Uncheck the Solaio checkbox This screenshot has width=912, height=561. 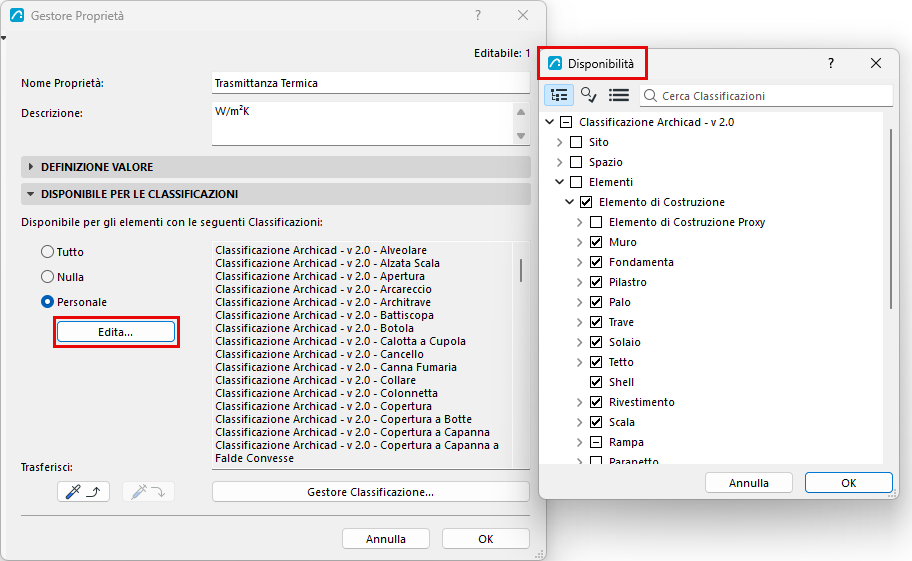pyautogui.click(x=596, y=342)
